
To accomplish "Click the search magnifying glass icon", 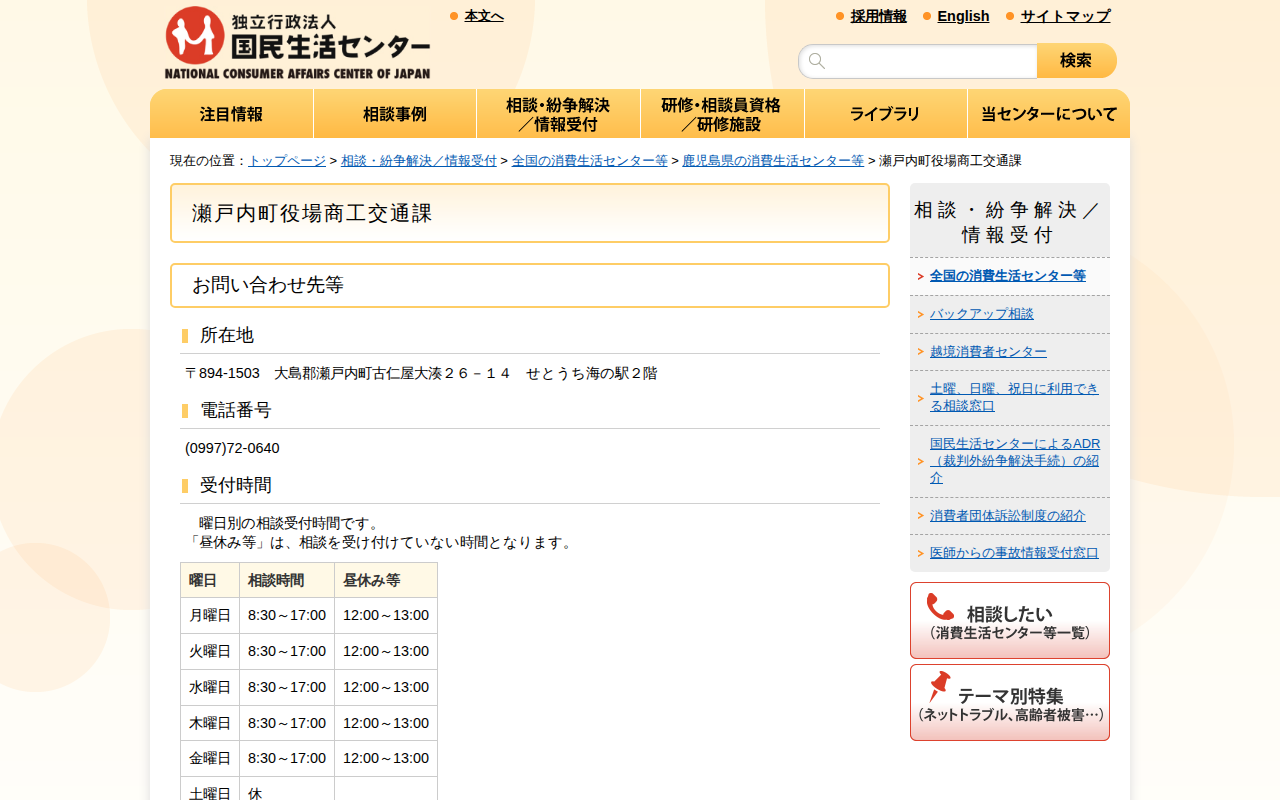I will point(817,61).
